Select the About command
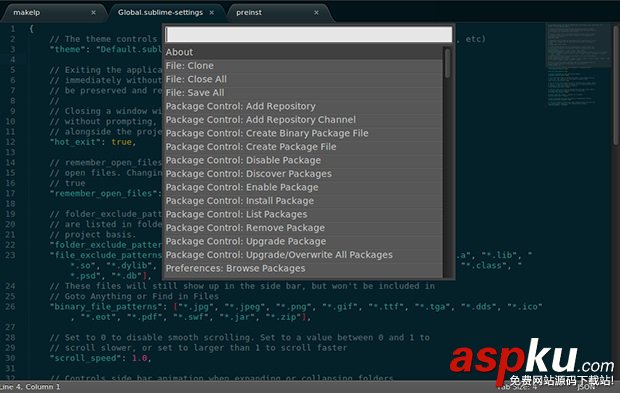This screenshot has width=620, height=393. point(303,52)
